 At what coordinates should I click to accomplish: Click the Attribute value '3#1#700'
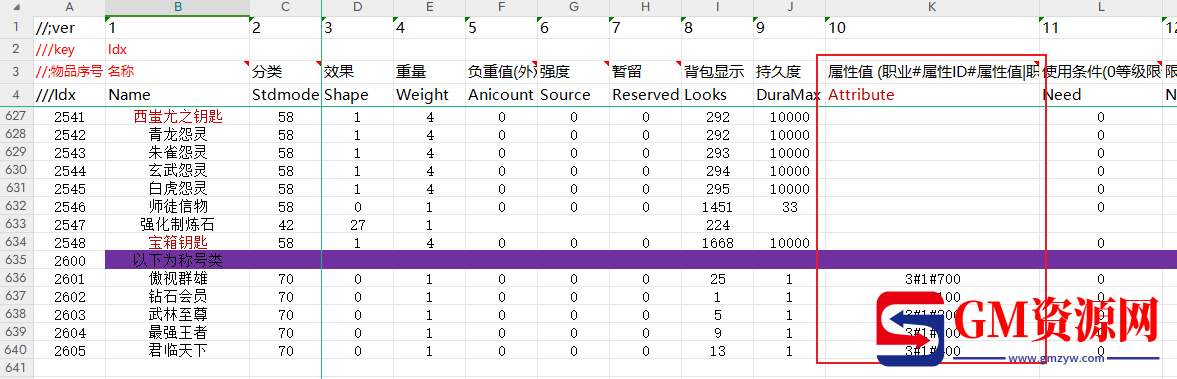tap(932, 278)
